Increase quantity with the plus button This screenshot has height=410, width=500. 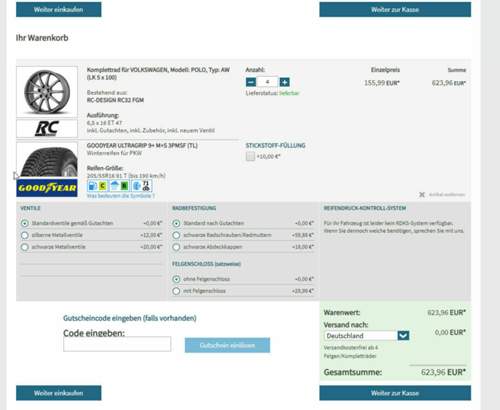[x=284, y=82]
